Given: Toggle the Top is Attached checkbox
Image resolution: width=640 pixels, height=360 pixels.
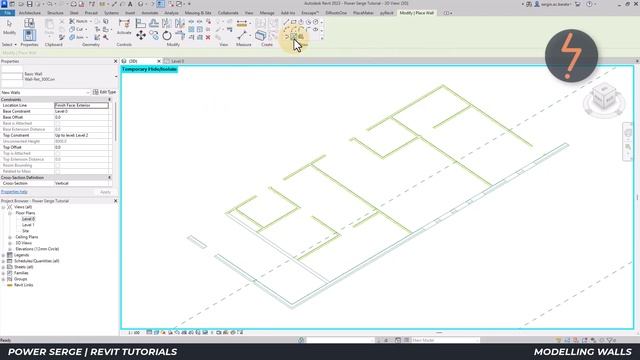Looking at the screenshot, I should pyautogui.click(x=57, y=153).
